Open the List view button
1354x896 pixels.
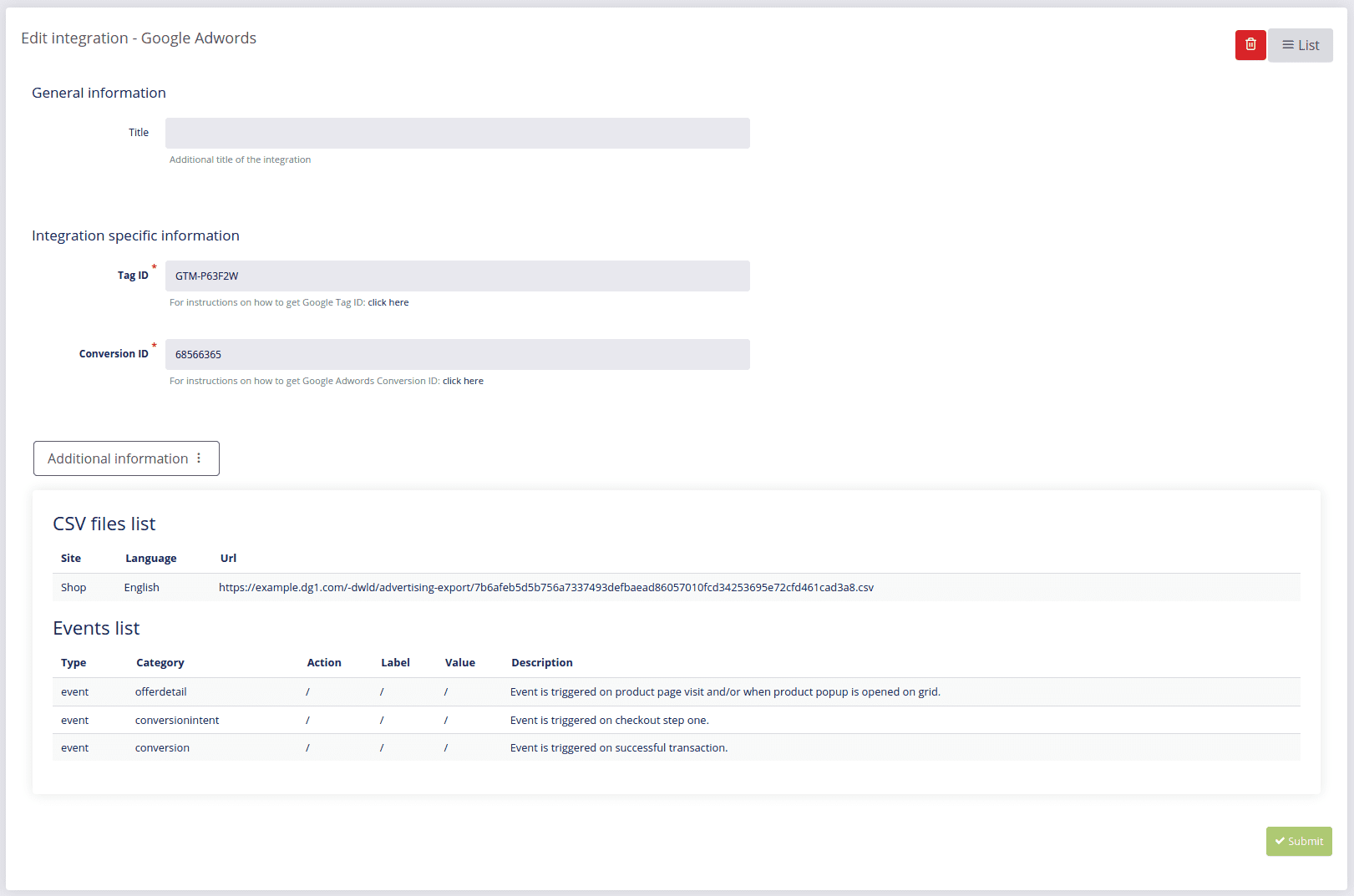[x=1301, y=45]
